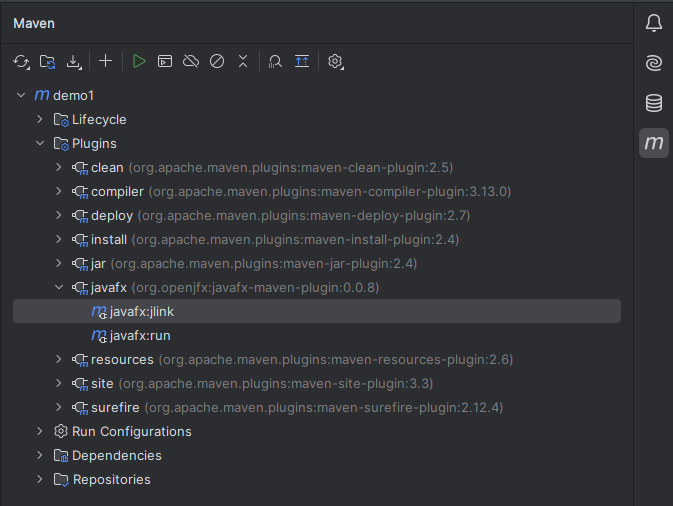The width and height of the screenshot is (673, 506).
Task: Open Notifications bell in right sidebar
Action: tap(654, 23)
